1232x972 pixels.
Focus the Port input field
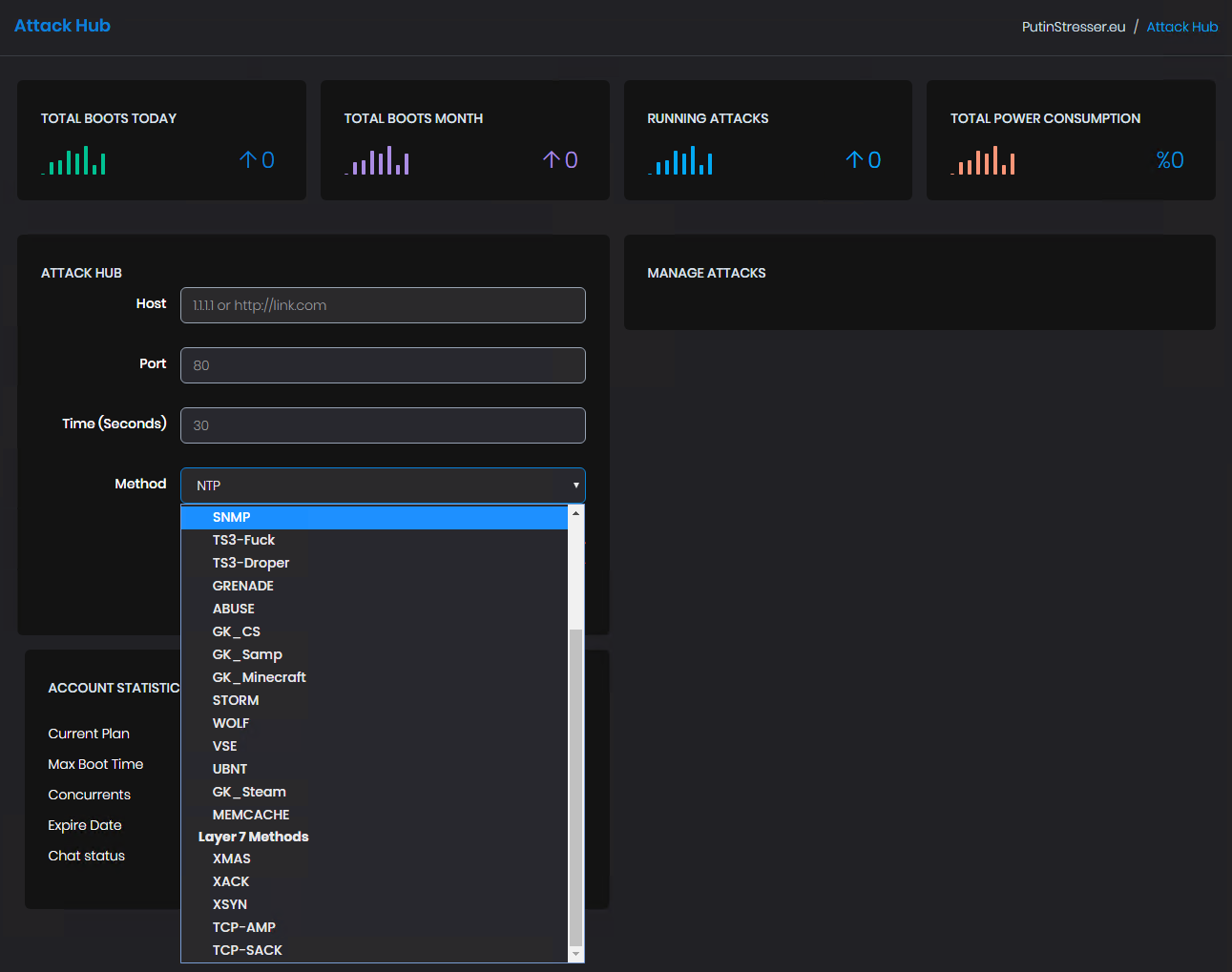coord(383,365)
